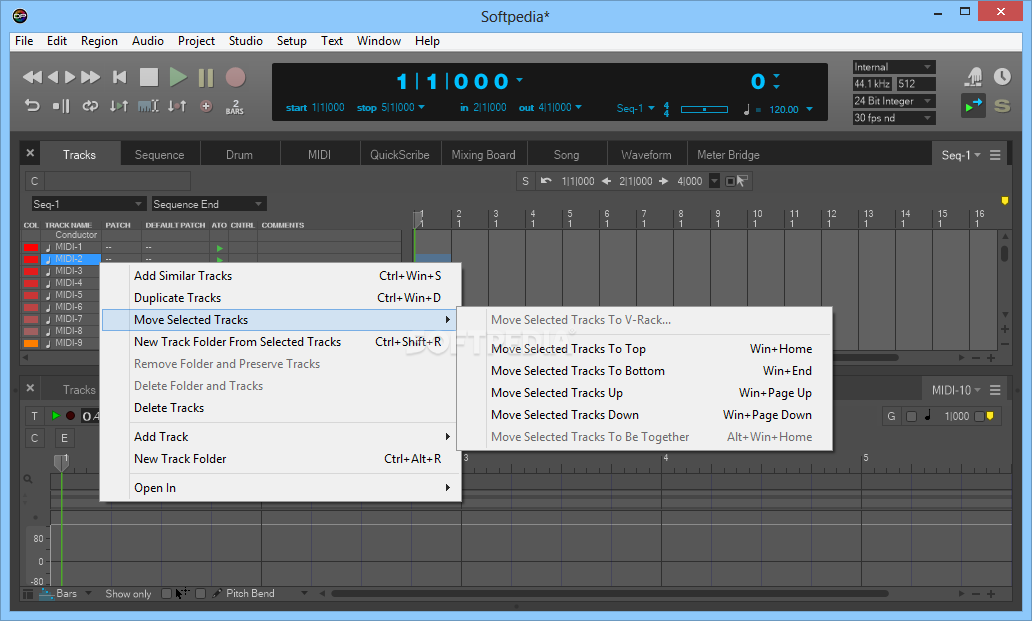Open the hamburger menu beside MIDI-10
Image resolution: width=1032 pixels, height=621 pixels.
[x=995, y=390]
